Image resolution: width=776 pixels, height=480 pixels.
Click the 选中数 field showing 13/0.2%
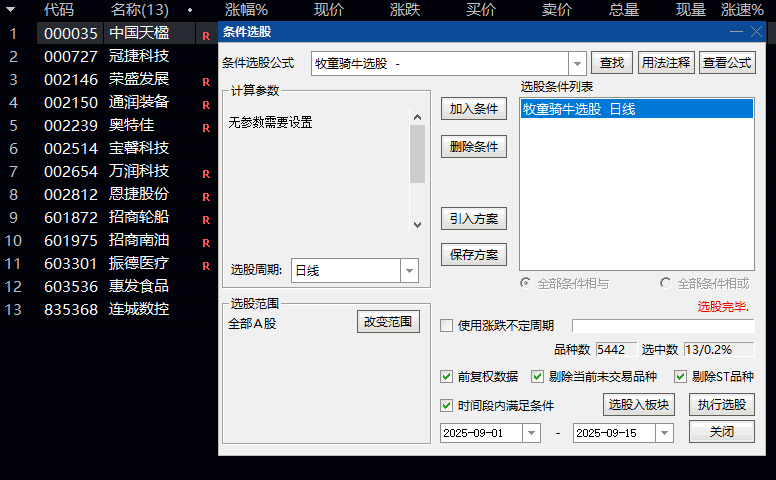pos(719,349)
